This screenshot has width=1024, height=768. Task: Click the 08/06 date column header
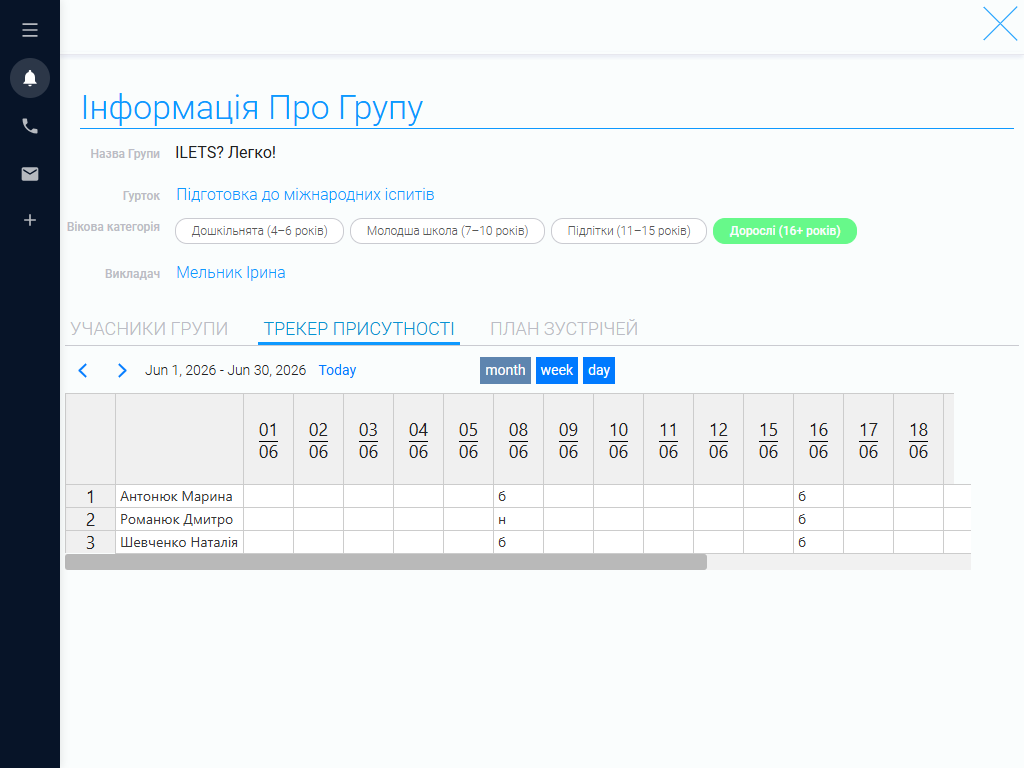pos(519,440)
